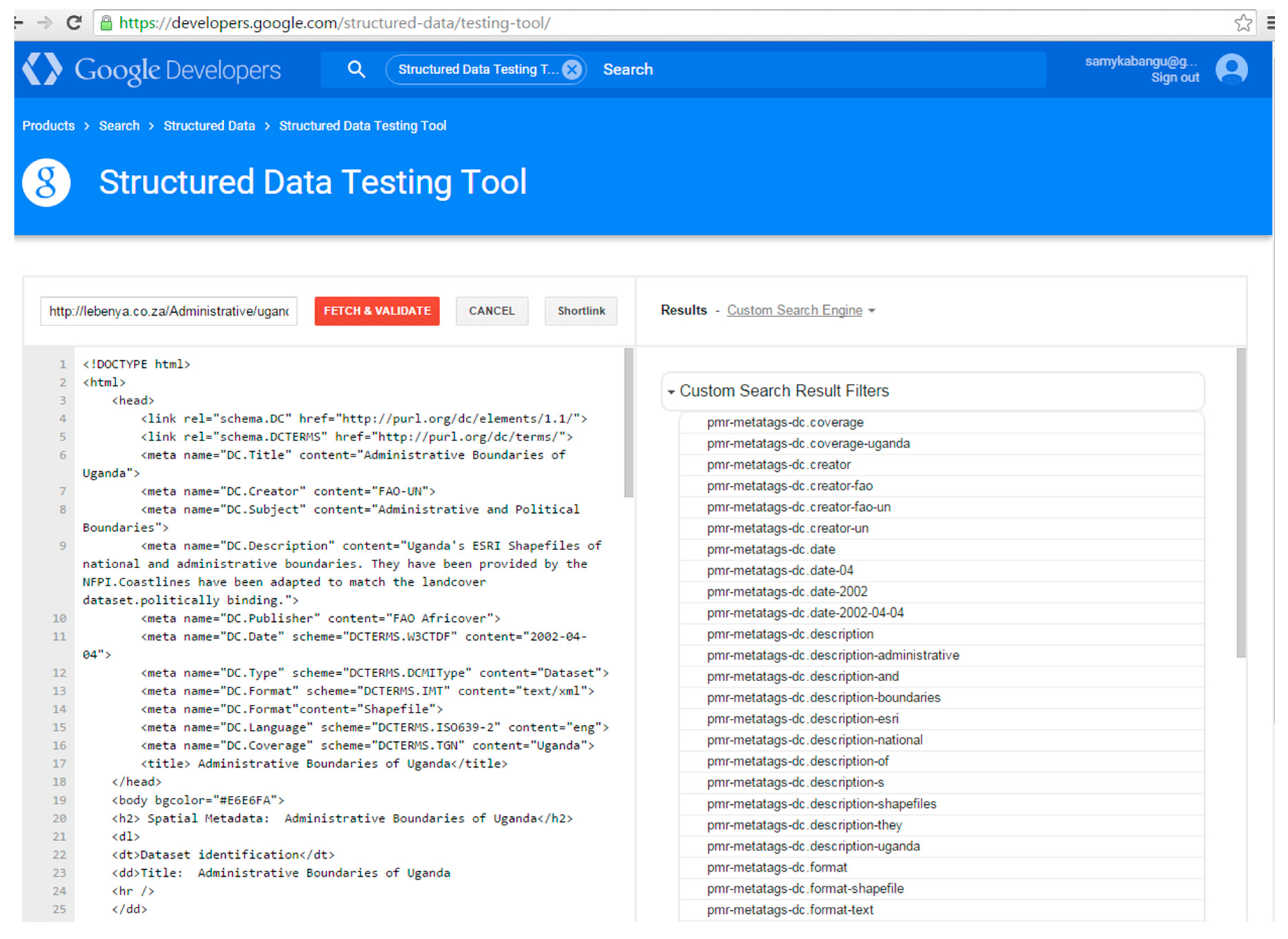Open the browser hamburger menu

[1270, 23]
